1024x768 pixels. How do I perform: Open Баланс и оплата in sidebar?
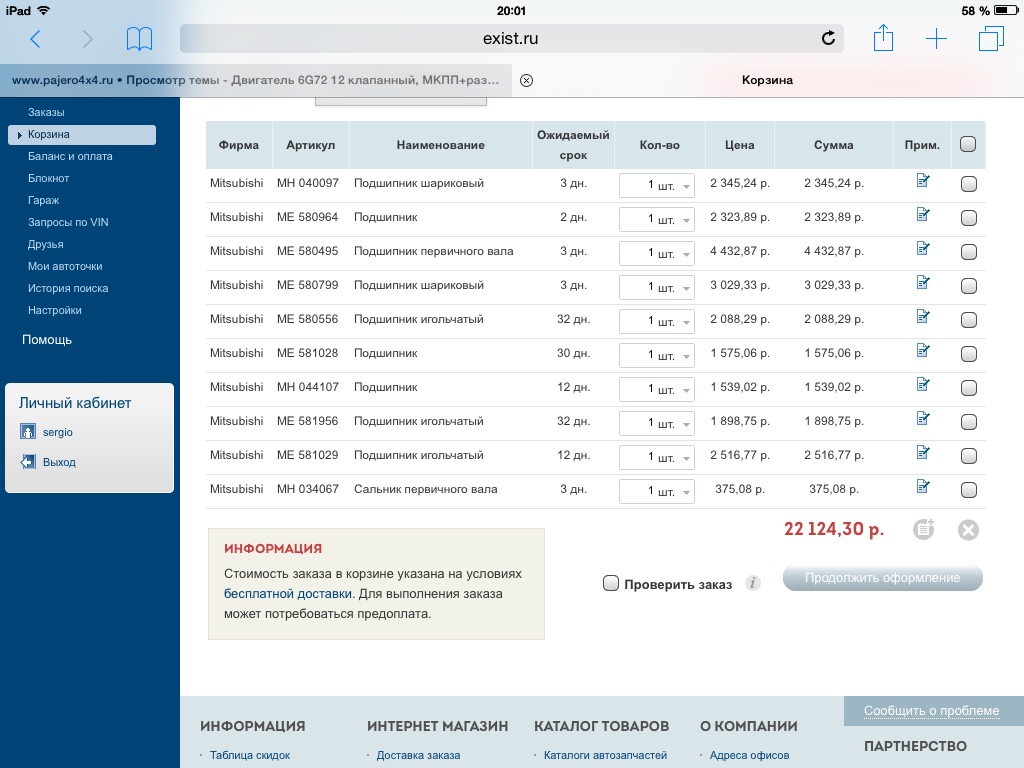[x=70, y=156]
